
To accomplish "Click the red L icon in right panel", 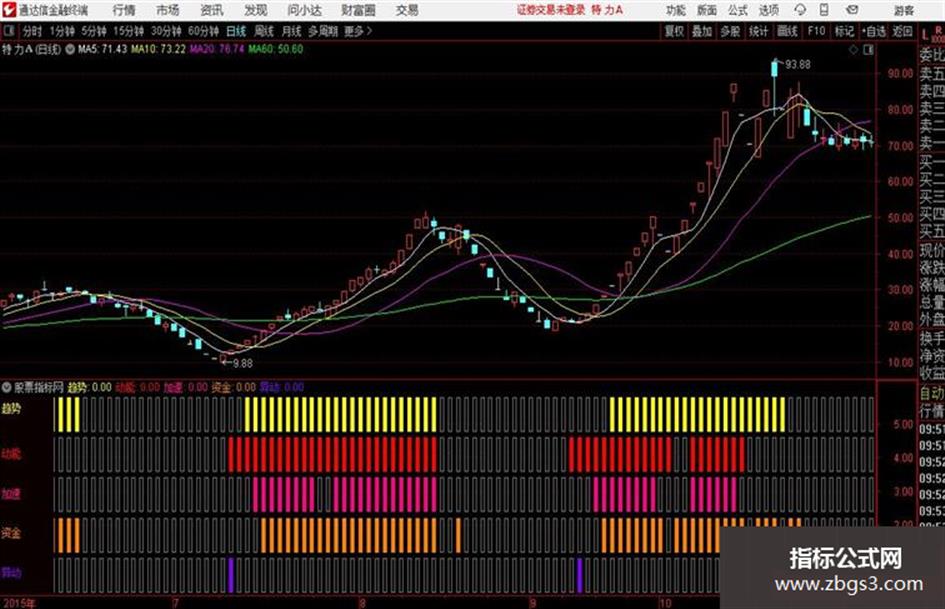I will (x=925, y=34).
